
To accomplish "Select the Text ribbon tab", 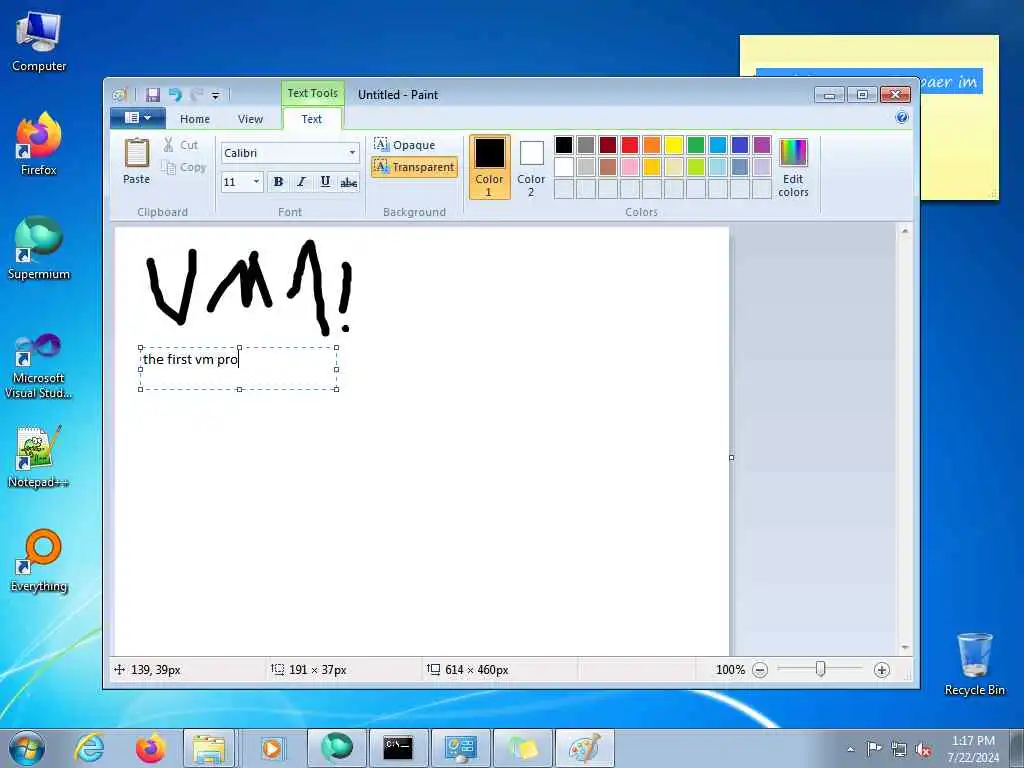I will tap(312, 119).
